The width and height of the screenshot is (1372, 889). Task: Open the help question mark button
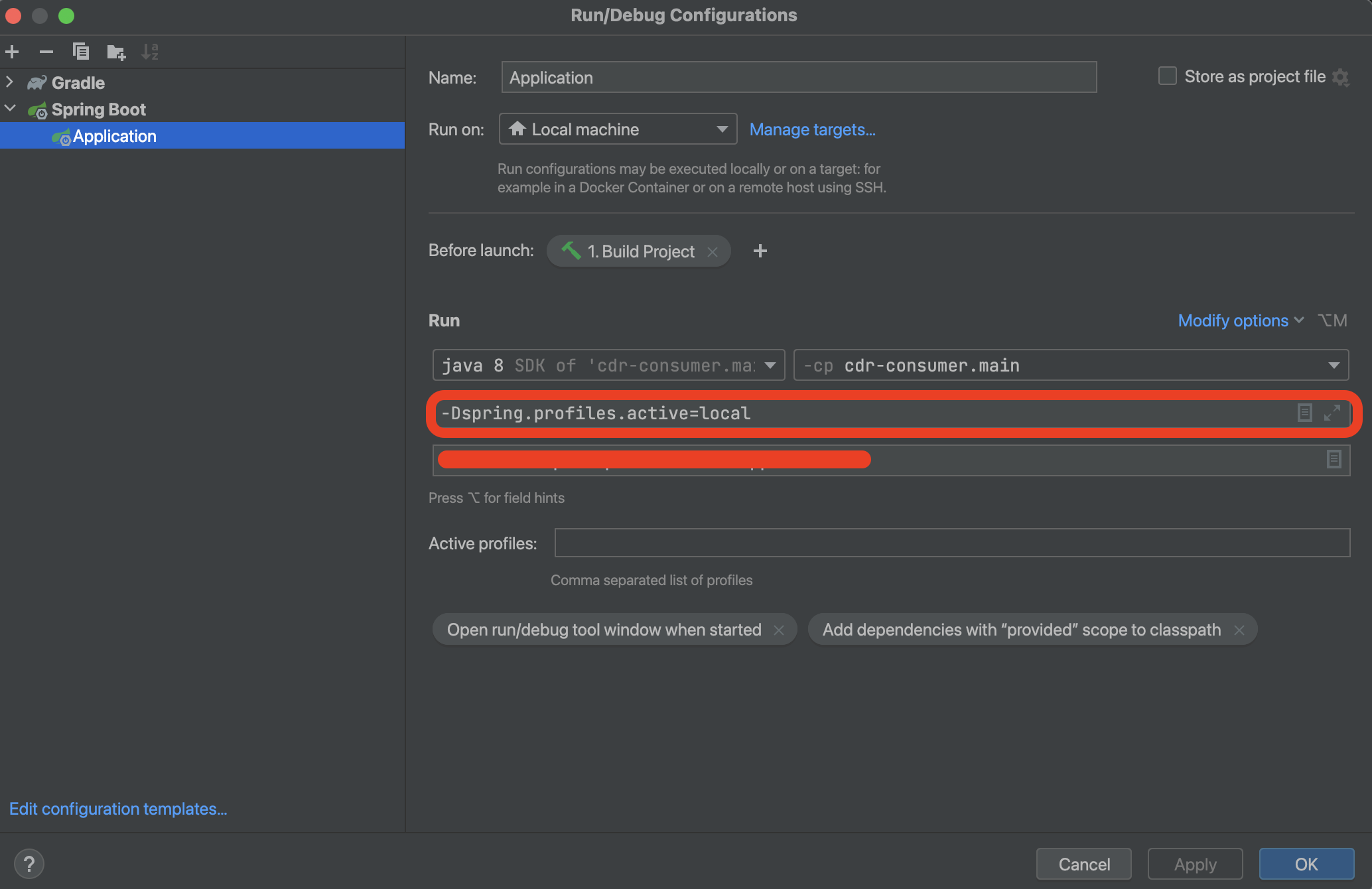29,864
